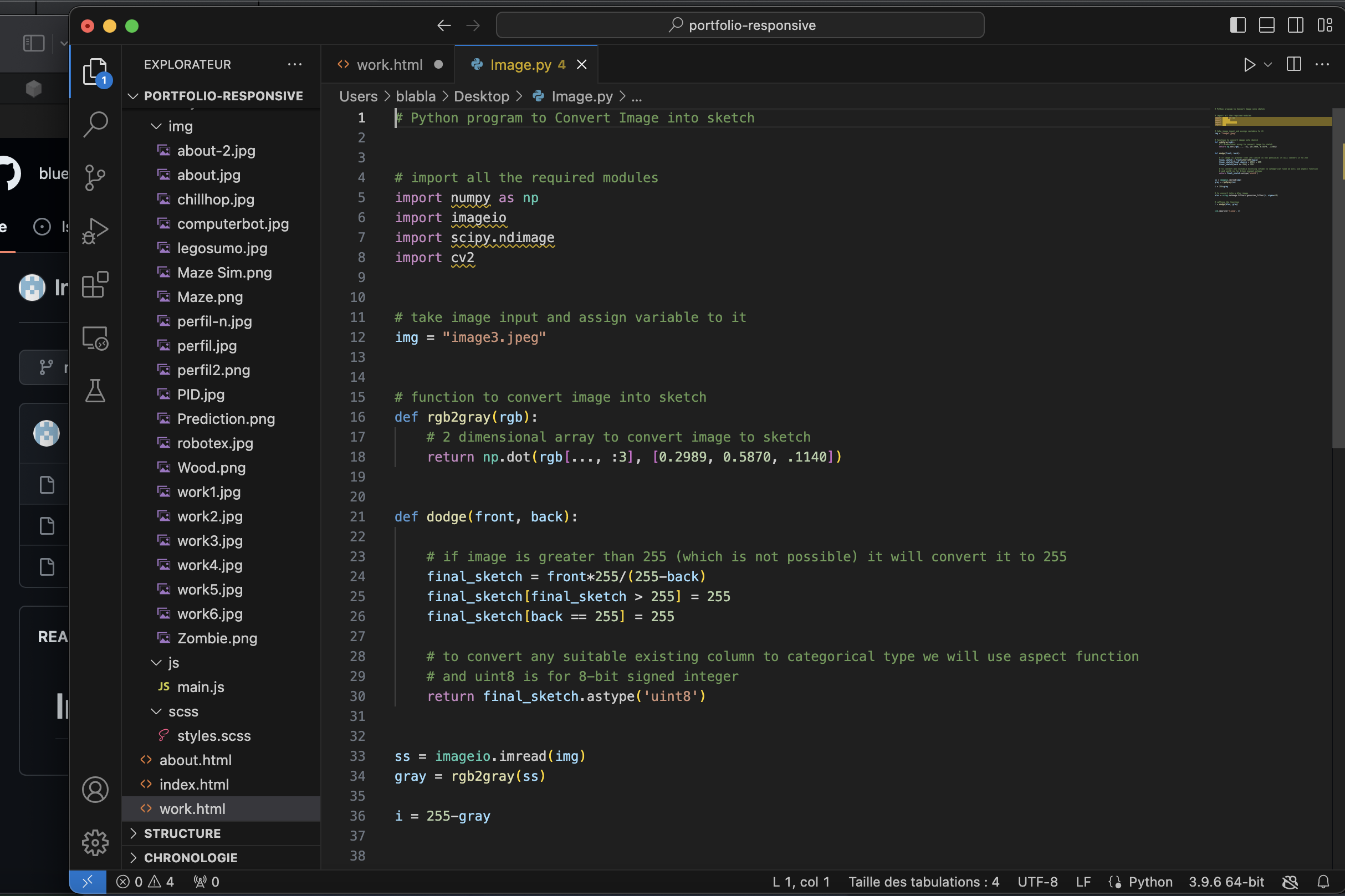The height and width of the screenshot is (896, 1345).
Task: Open Explorer views and more actions ellipsis
Action: [295, 65]
